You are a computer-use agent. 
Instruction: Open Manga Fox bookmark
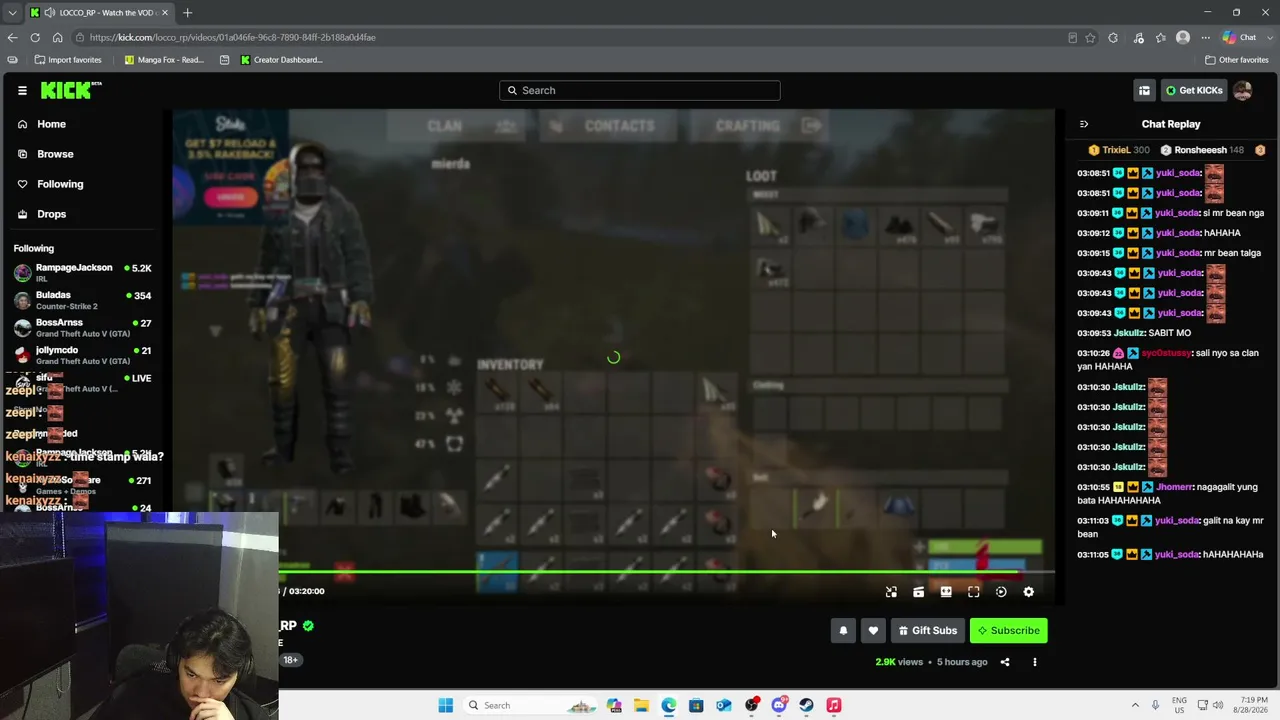pyautogui.click(x=164, y=60)
